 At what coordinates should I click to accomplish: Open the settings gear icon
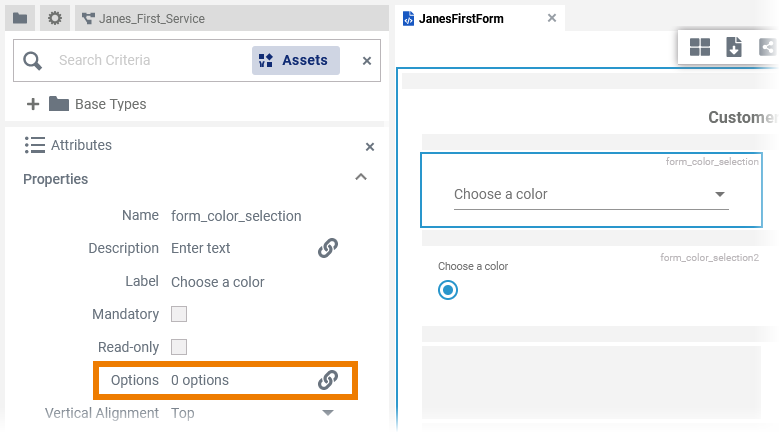(55, 18)
